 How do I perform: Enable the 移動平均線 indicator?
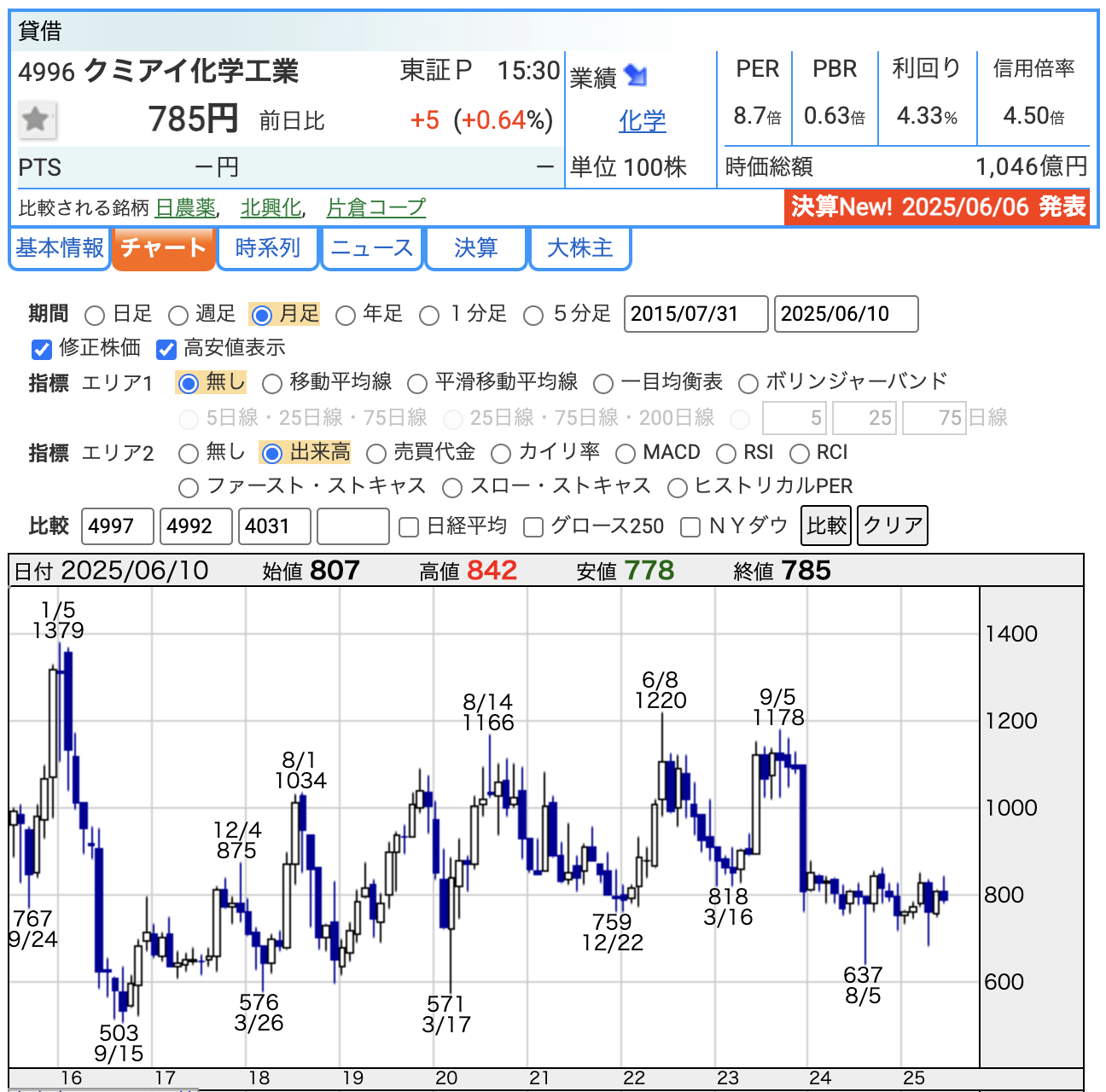pyautogui.click(x=272, y=383)
